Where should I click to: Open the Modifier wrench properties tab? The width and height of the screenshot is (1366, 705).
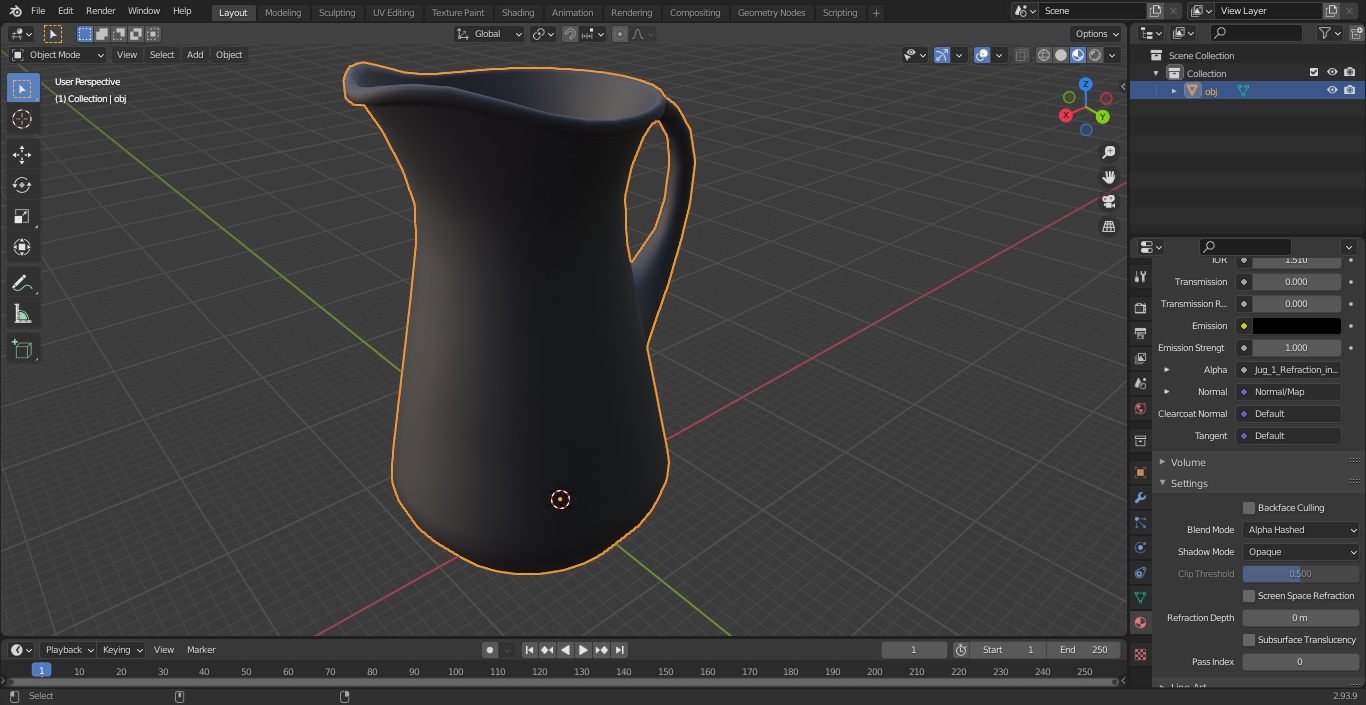(x=1140, y=497)
